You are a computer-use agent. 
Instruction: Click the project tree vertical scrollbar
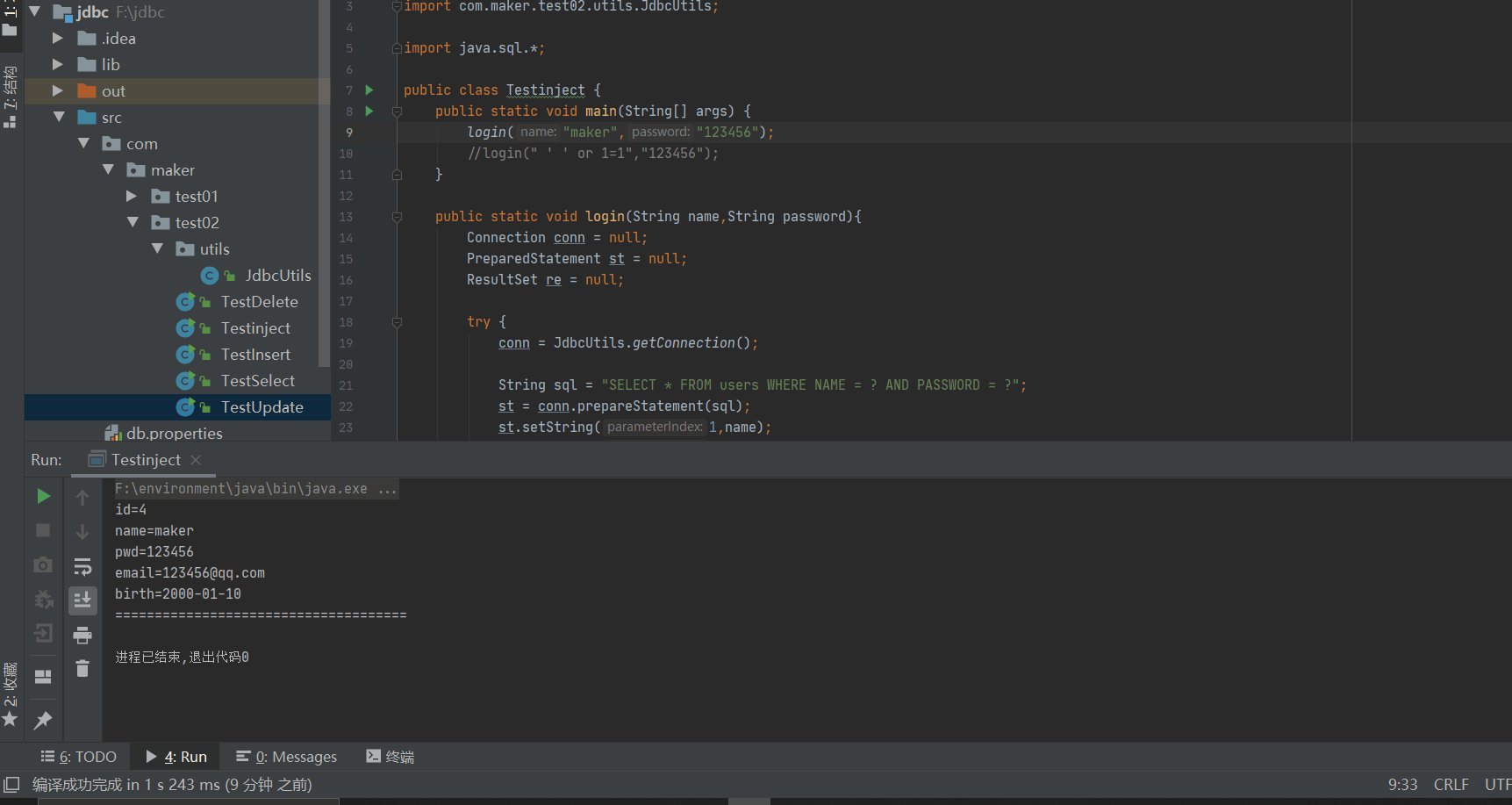click(x=324, y=184)
